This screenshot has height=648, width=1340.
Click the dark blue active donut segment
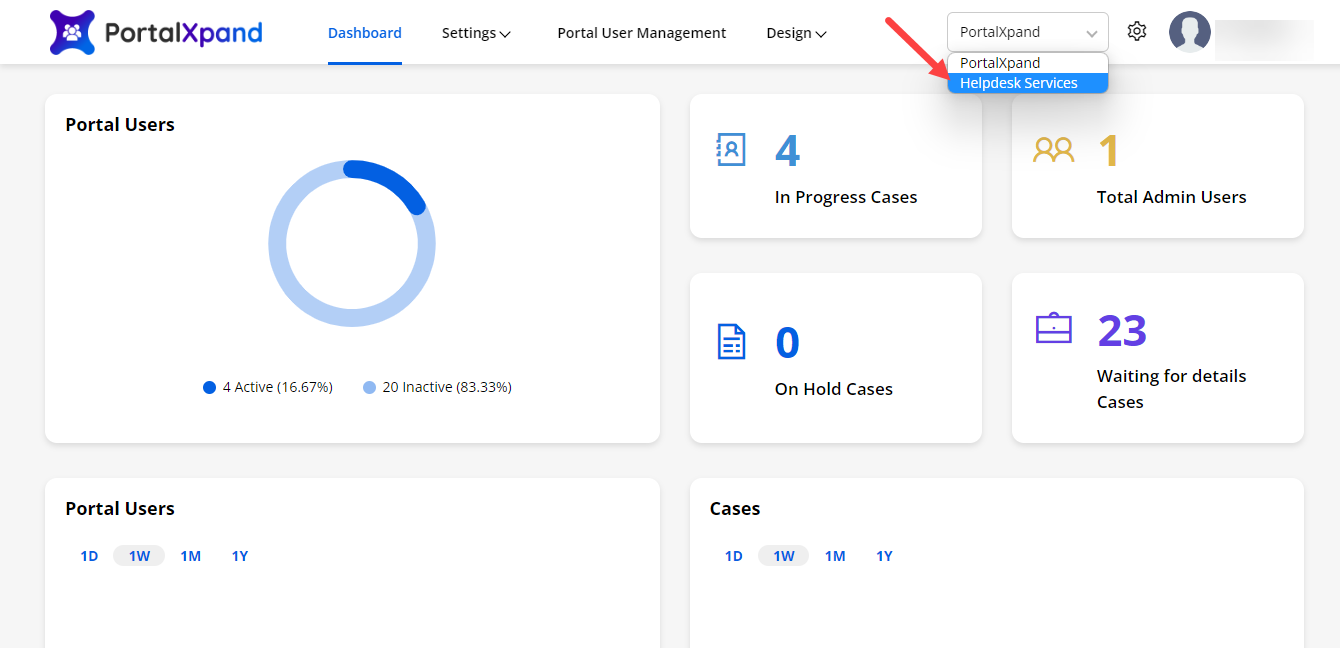tap(392, 178)
